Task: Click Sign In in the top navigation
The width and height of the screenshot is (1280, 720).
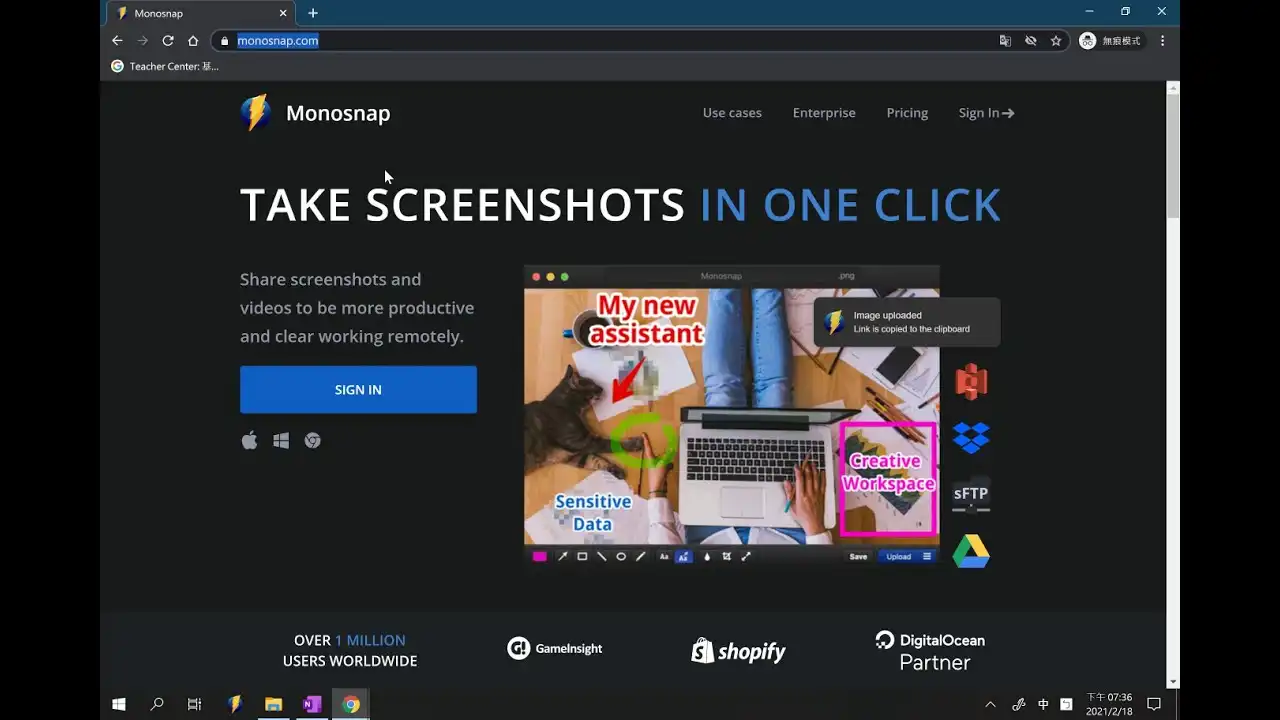Action: click(986, 113)
